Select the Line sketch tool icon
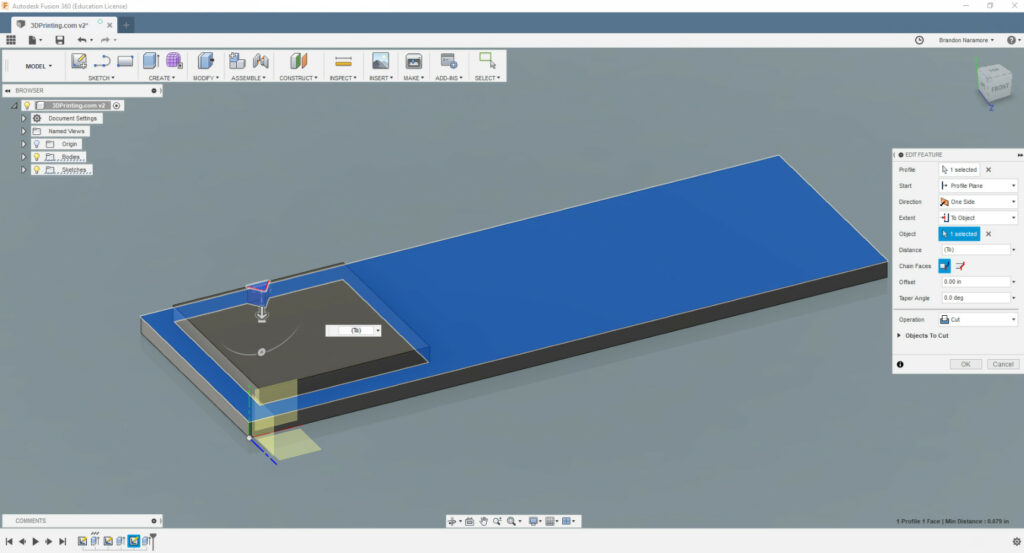 [102, 61]
